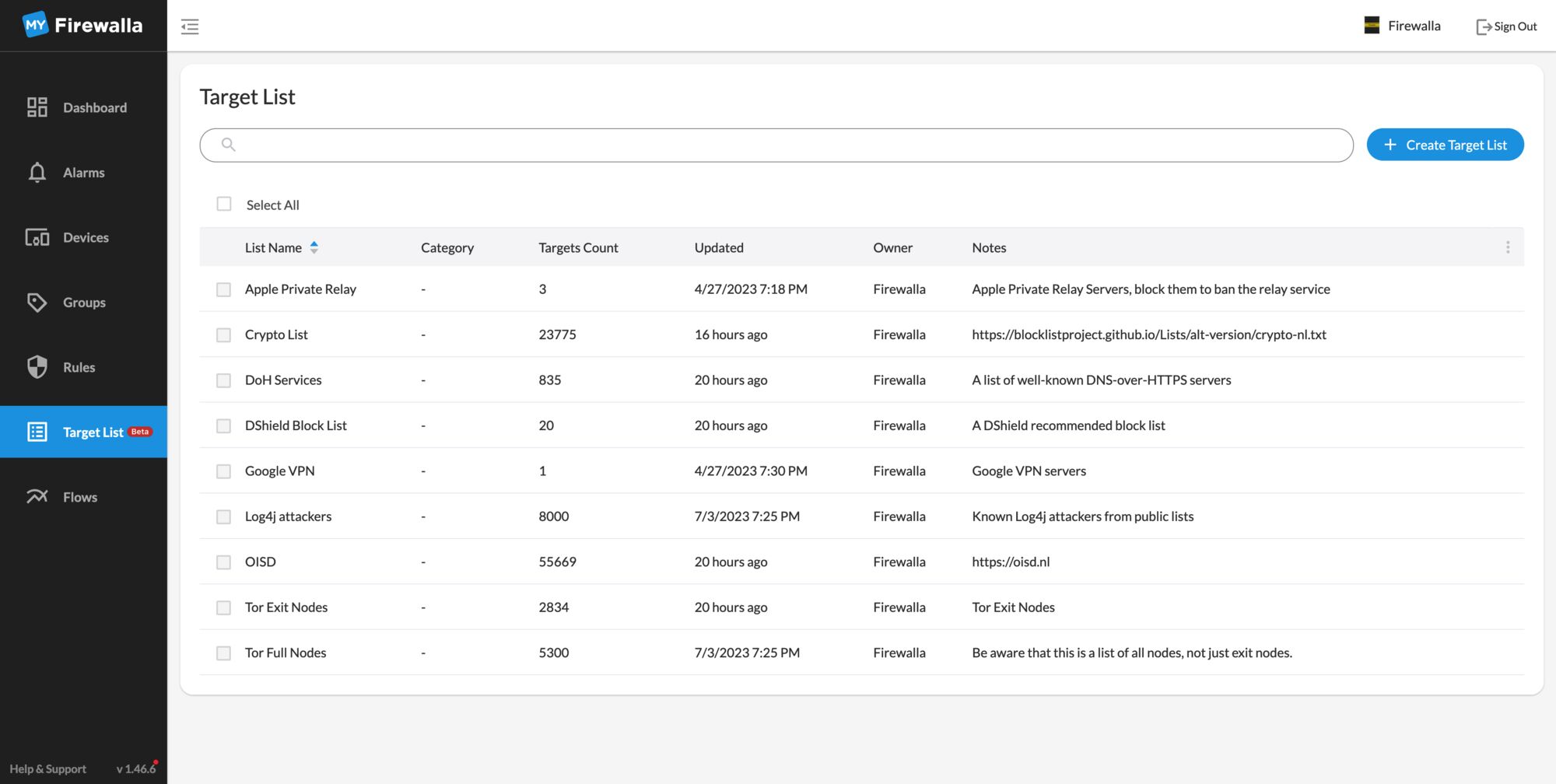The height and width of the screenshot is (784, 1556).
Task: Open column options three-dot menu
Action: [1508, 247]
